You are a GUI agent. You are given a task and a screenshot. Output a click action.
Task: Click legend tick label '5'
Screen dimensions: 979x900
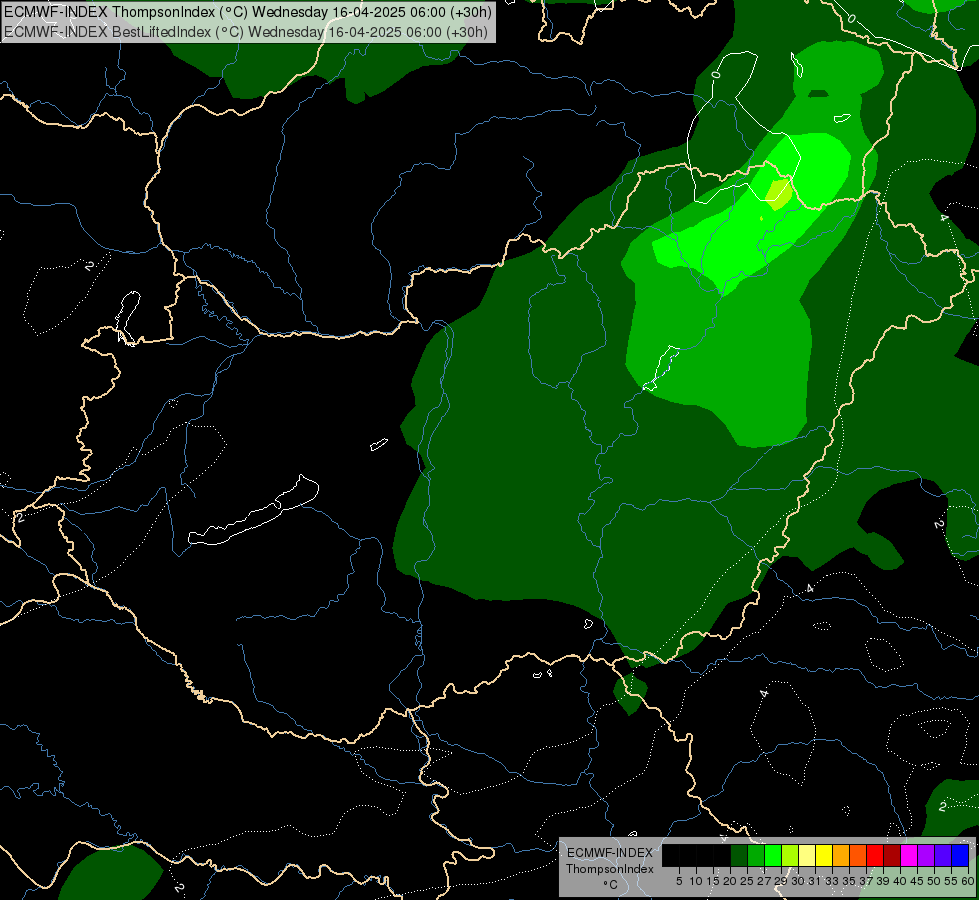coord(679,881)
